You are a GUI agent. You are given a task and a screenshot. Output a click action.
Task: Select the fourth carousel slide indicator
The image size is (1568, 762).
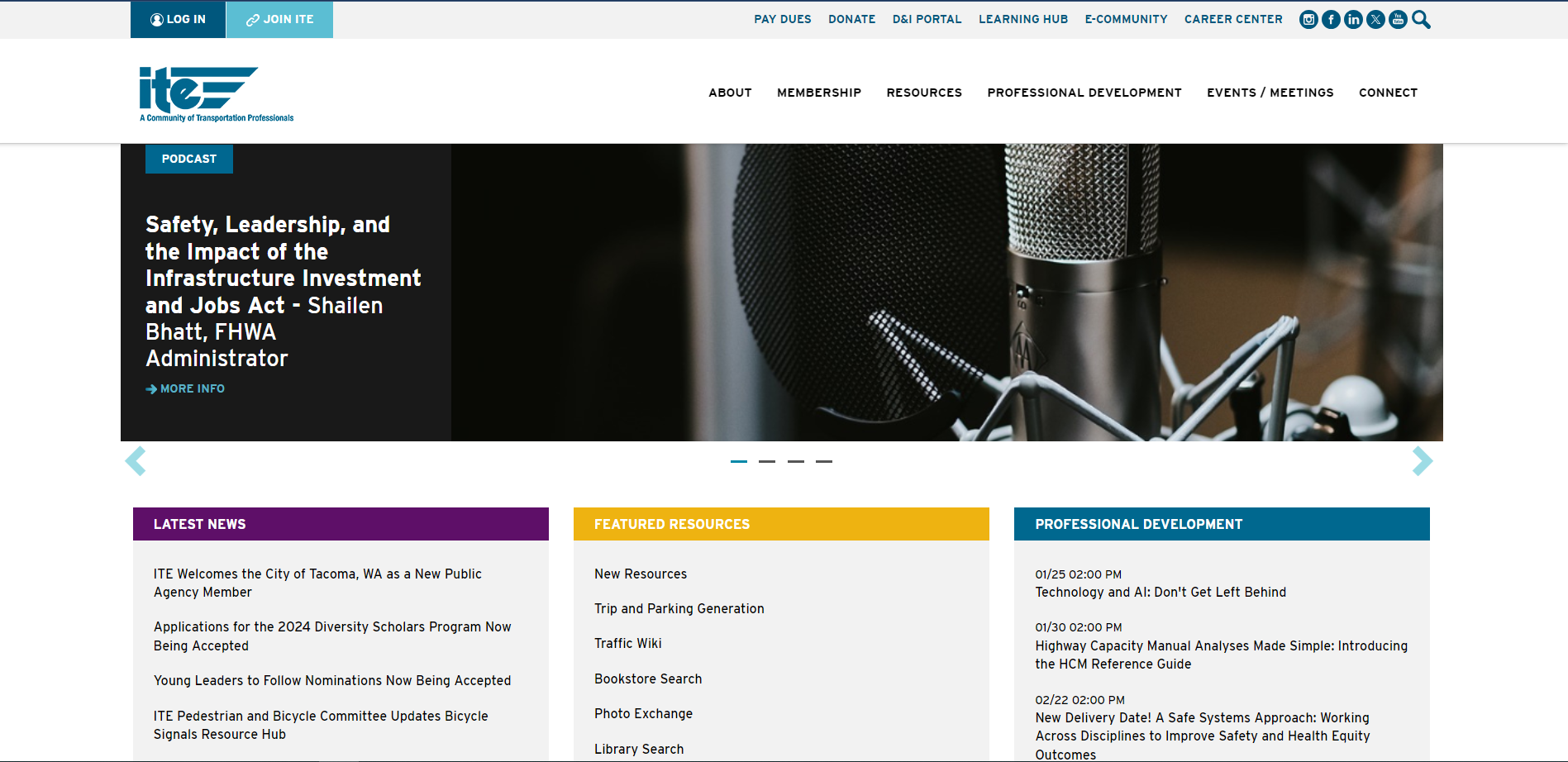coord(824,461)
